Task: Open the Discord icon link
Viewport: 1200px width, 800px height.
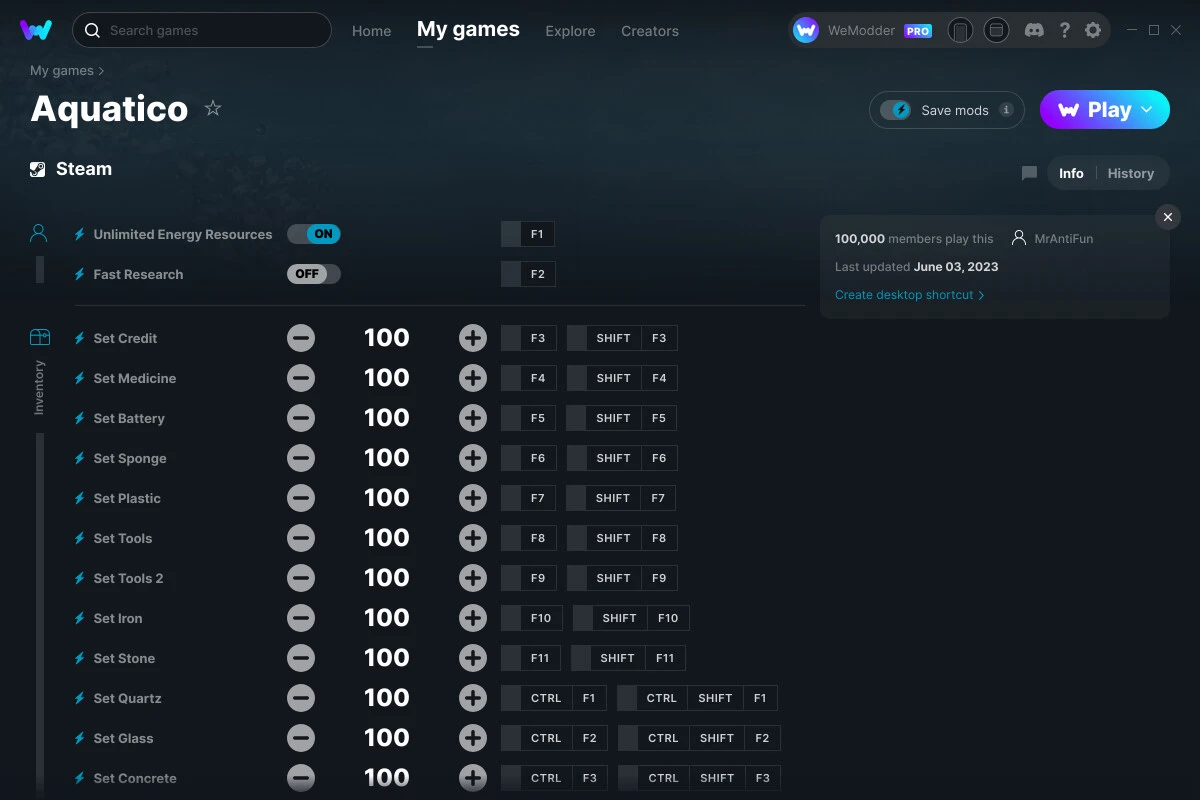Action: click(x=1035, y=30)
